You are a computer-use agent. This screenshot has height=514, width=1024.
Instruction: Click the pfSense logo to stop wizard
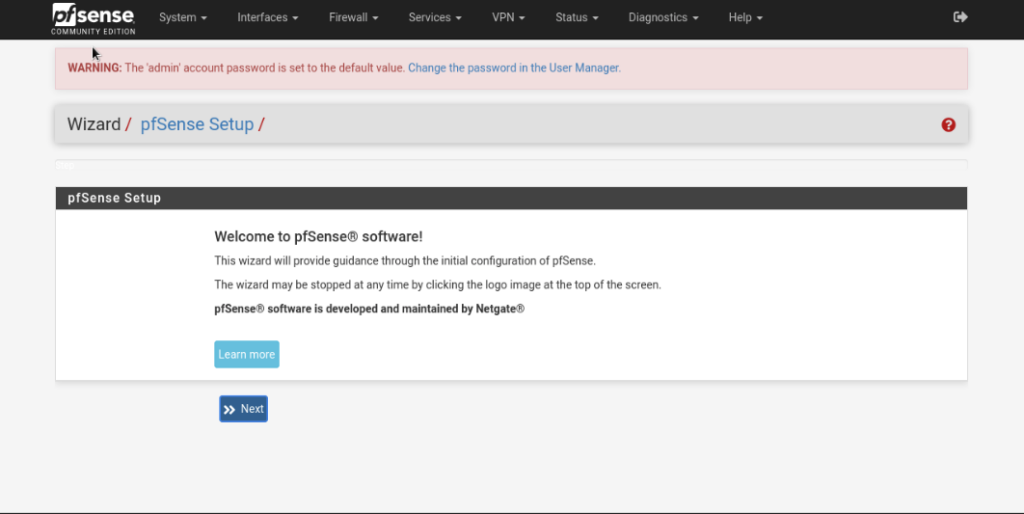(x=93, y=19)
